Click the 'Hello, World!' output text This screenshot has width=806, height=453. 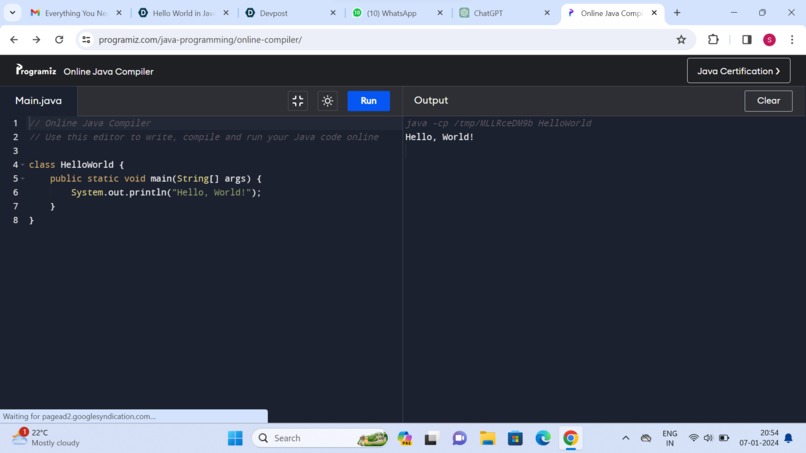coord(439,137)
